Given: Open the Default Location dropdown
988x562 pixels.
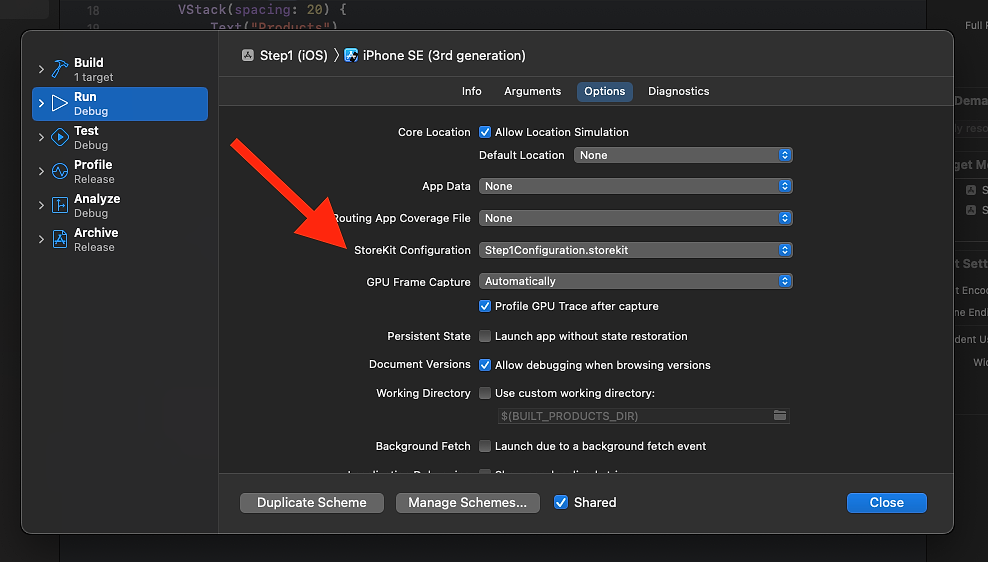Looking at the screenshot, I should tap(683, 155).
